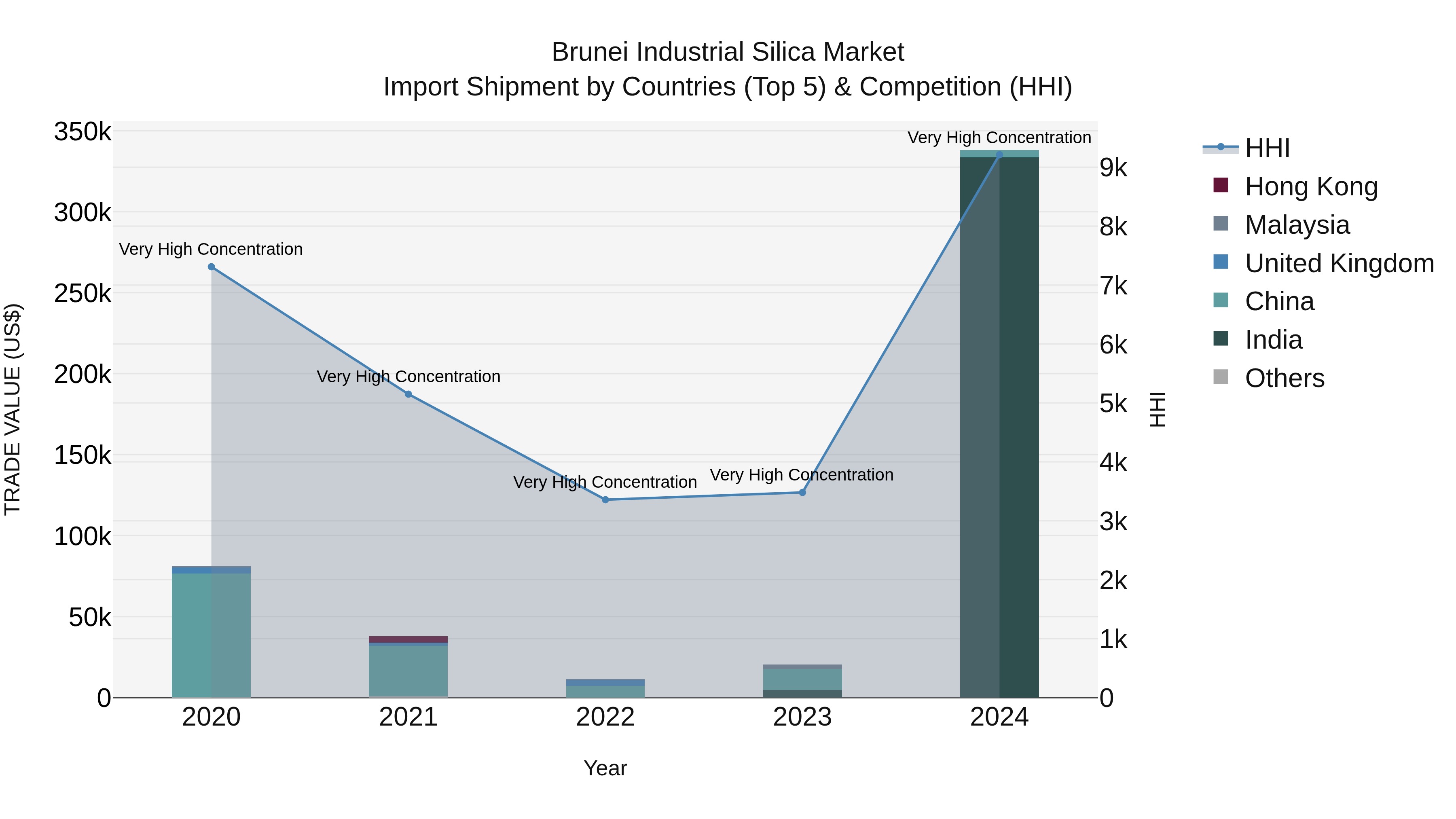This screenshot has height=819, width=1456.
Task: Click the right-side 'HHI' axis title
Action: tap(1157, 410)
